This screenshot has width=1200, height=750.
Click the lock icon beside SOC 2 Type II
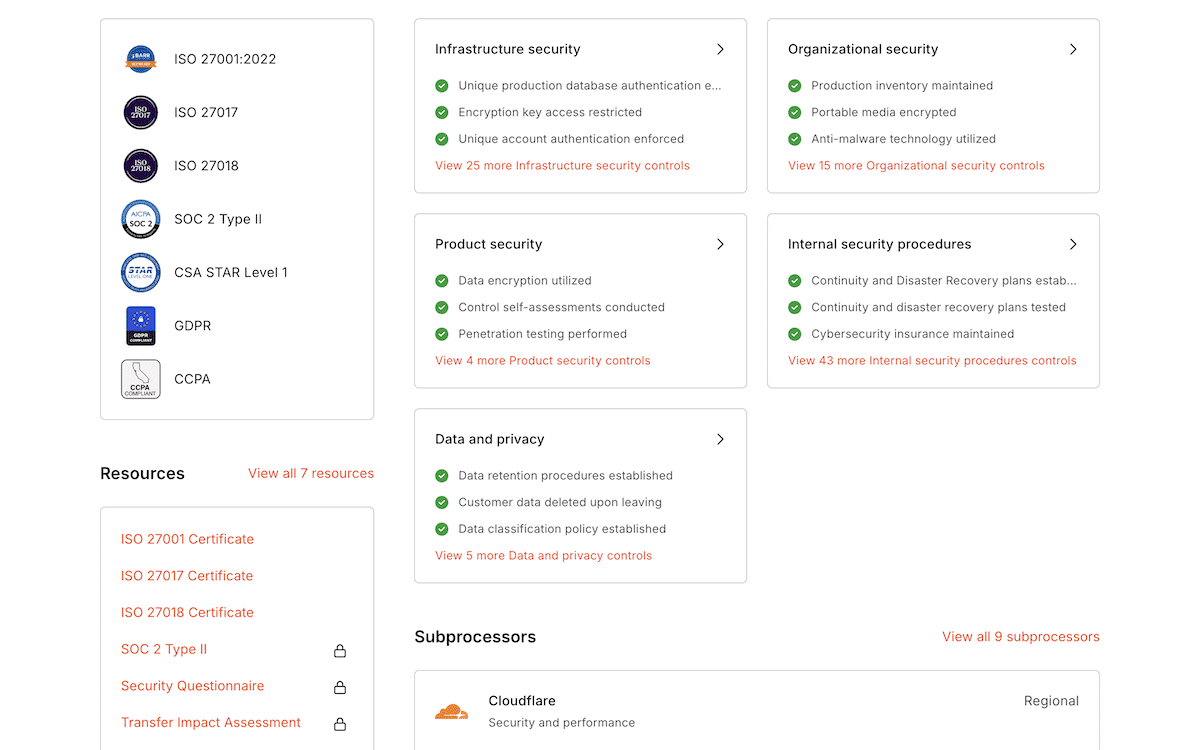coord(340,650)
